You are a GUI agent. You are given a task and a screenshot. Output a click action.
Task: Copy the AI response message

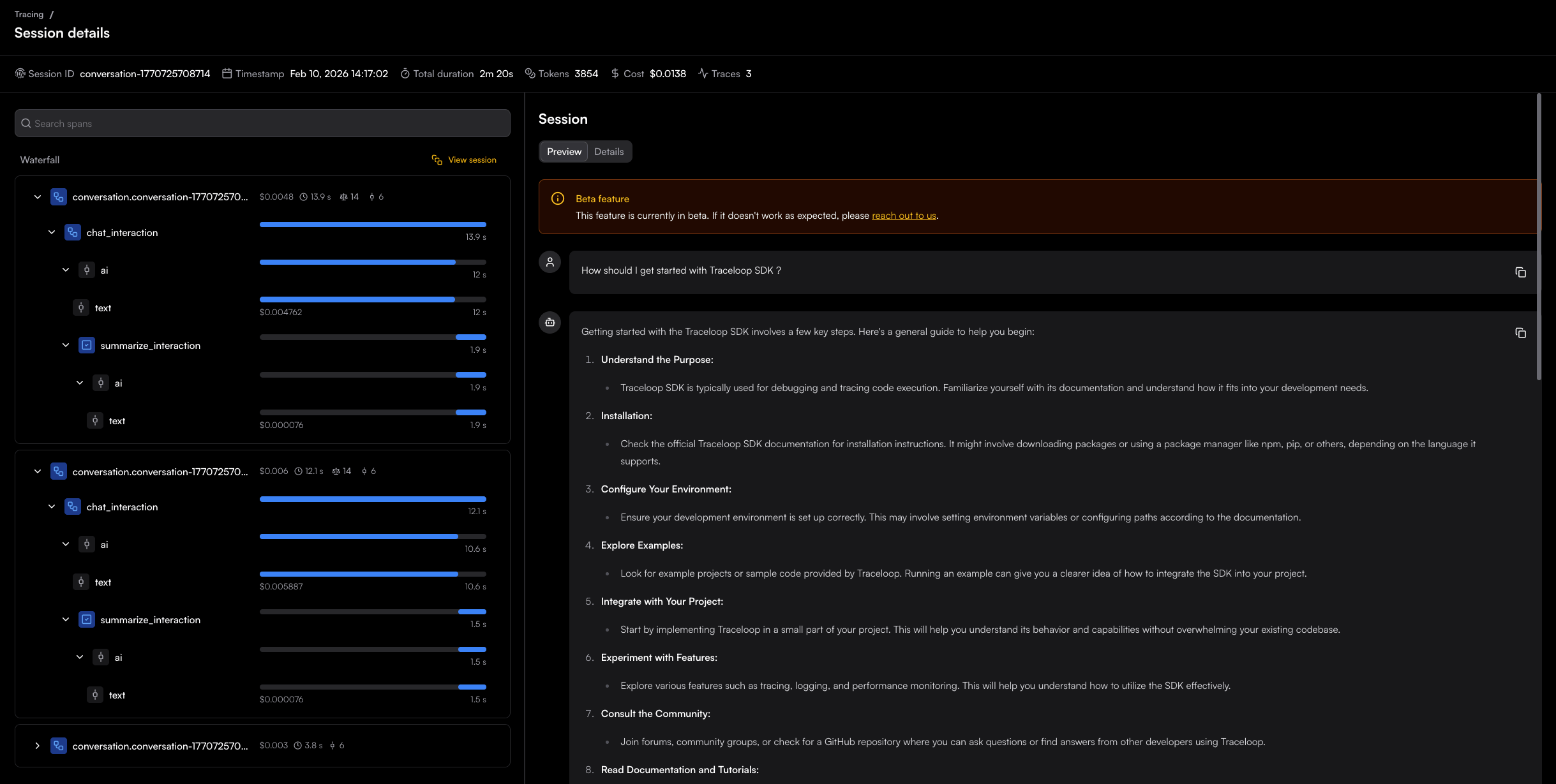pyautogui.click(x=1520, y=333)
